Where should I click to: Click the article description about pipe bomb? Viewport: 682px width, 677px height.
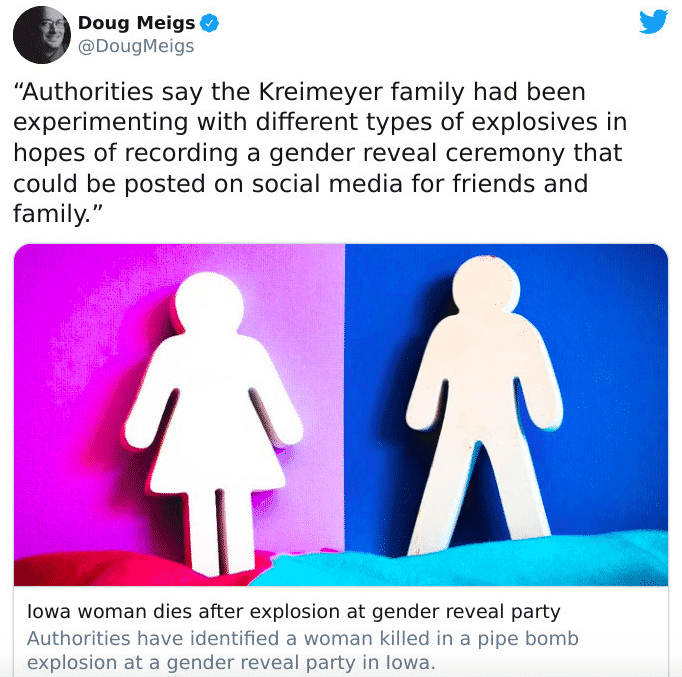pos(303,650)
